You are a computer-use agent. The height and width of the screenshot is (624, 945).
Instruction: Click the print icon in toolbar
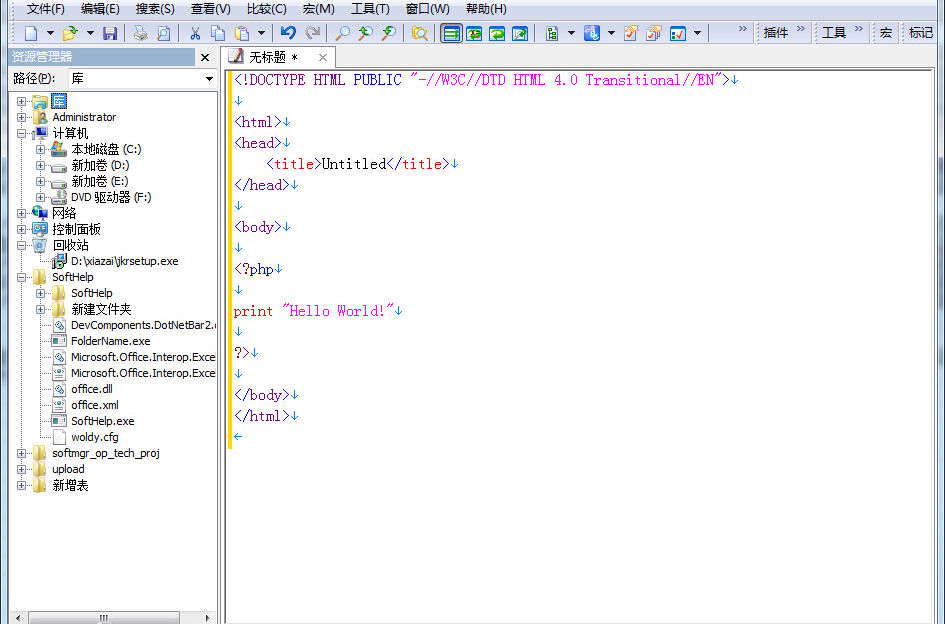tap(140, 33)
